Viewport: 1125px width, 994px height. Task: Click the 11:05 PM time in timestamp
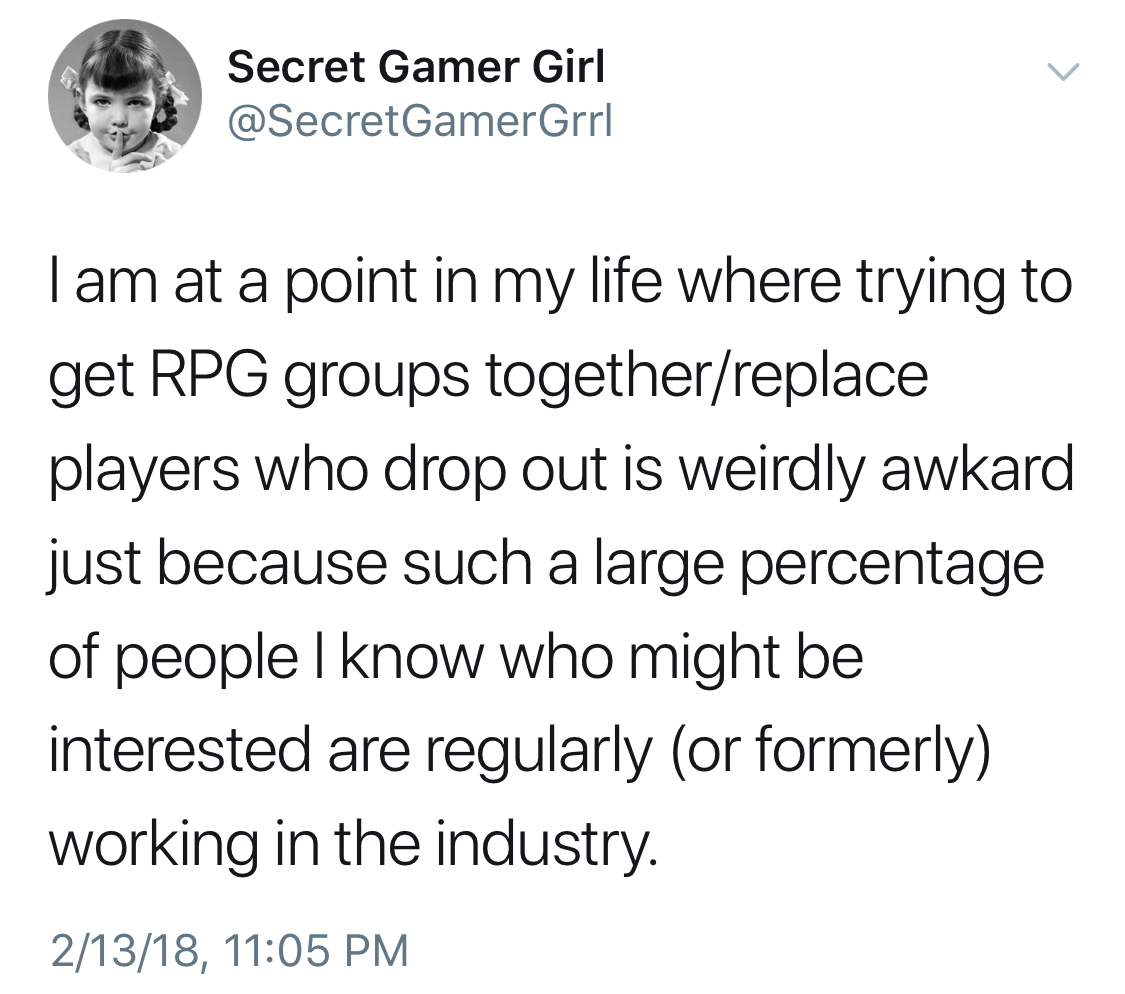pyautogui.click(x=316, y=950)
